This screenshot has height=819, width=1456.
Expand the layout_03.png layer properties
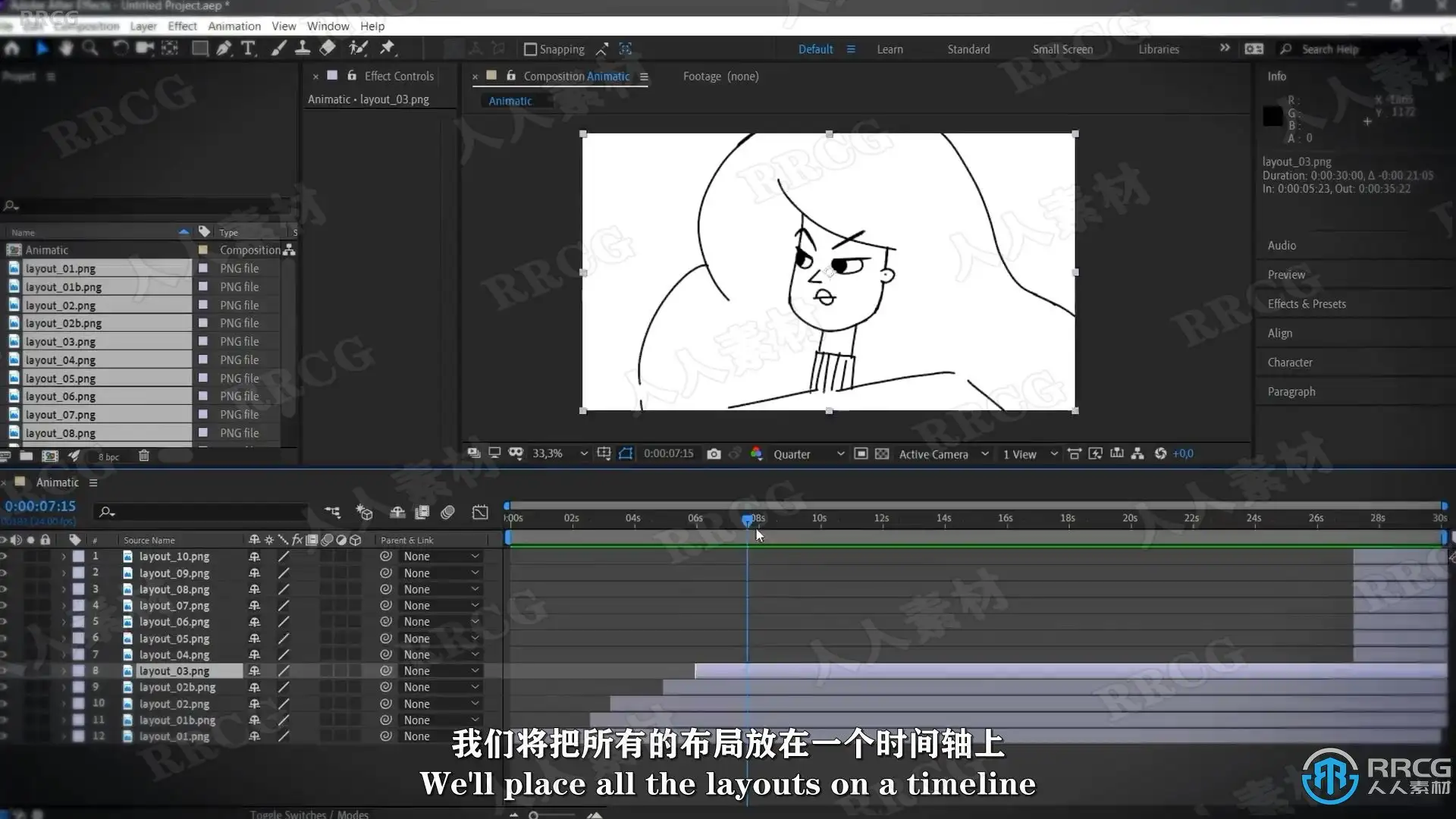tap(64, 671)
